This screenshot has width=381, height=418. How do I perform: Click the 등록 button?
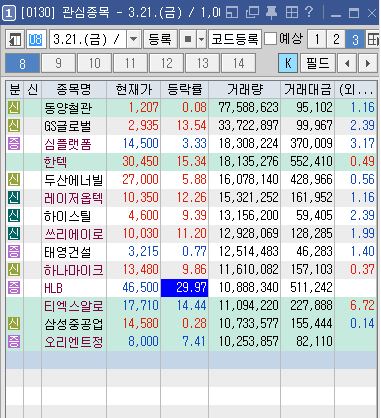point(160,39)
